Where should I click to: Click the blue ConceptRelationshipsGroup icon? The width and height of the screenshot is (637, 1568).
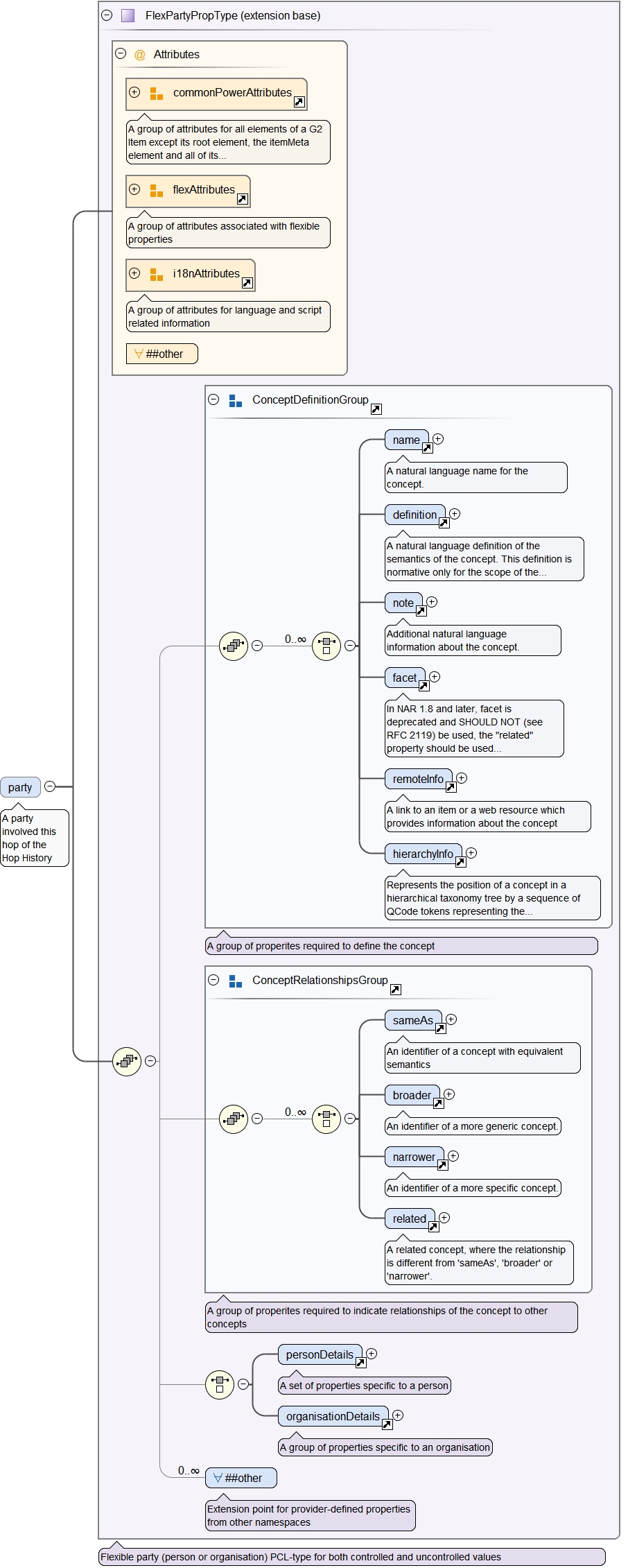(236, 981)
